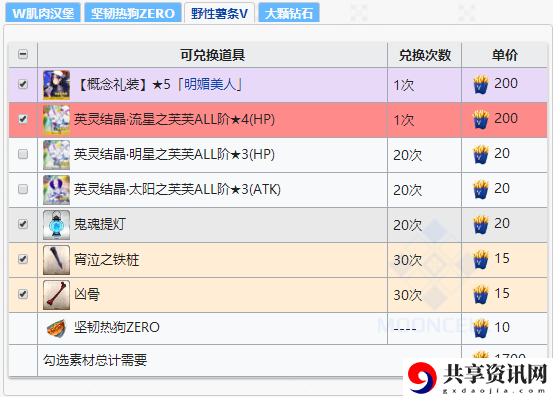Click the 明星之芙芙 ★3 card icon

[56, 155]
